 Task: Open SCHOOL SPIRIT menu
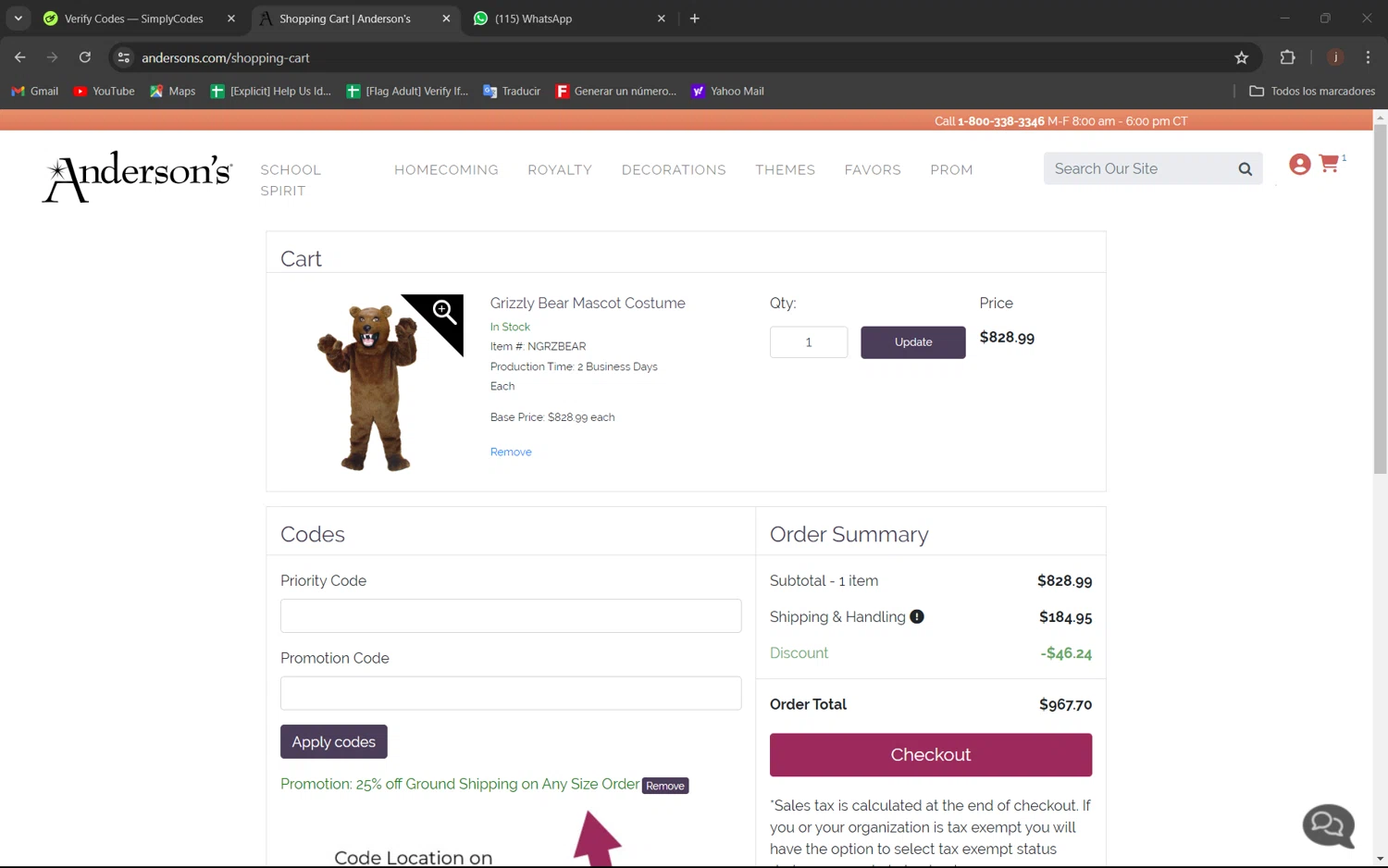[291, 180]
